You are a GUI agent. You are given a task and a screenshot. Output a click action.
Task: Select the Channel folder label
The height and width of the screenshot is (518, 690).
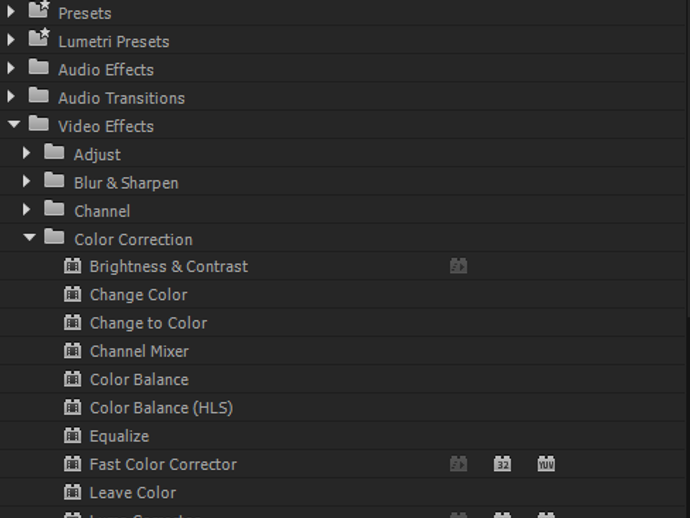point(102,211)
